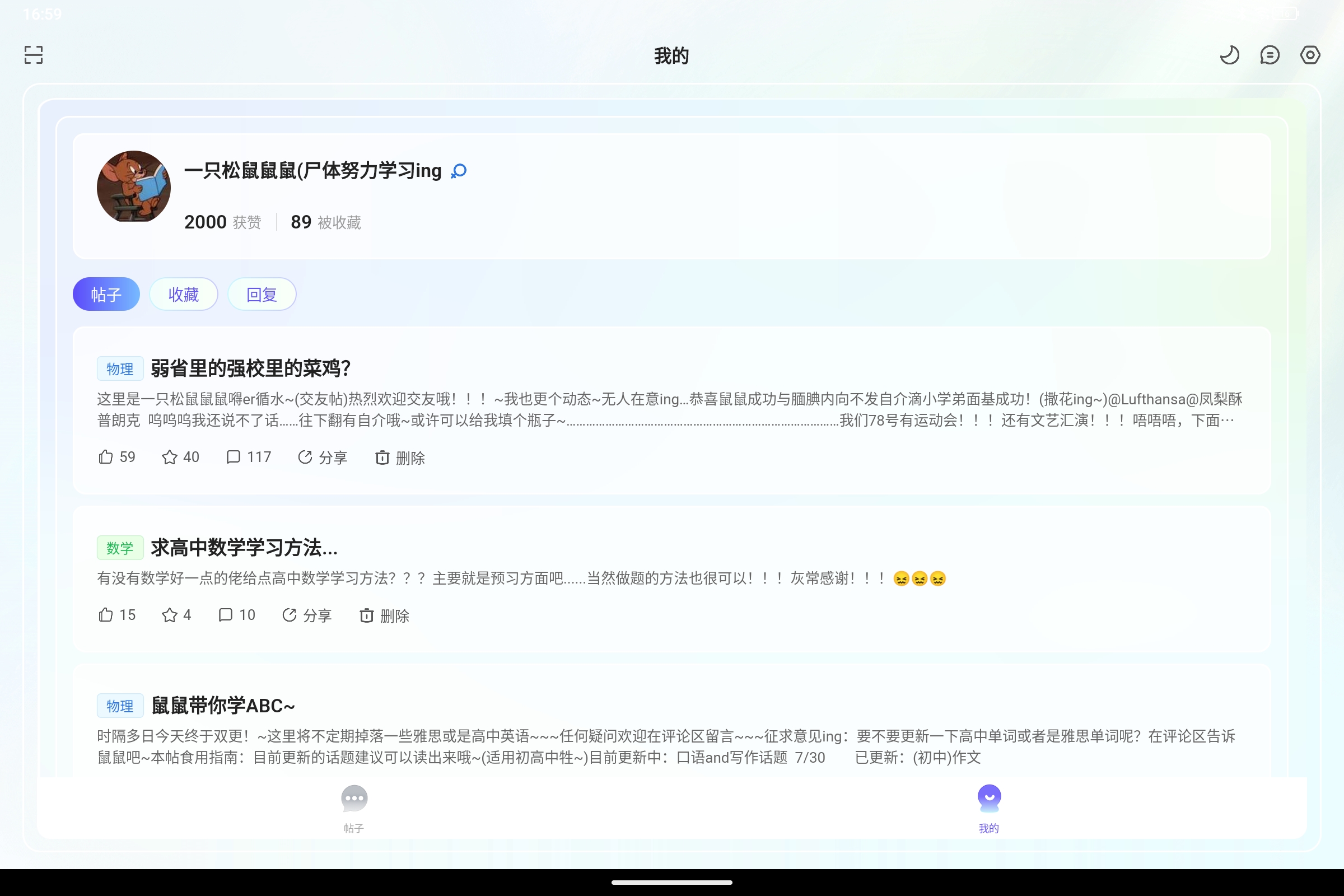Select the 帖子 filter pill
Image resolution: width=1344 pixels, height=896 pixels.
[x=106, y=295]
